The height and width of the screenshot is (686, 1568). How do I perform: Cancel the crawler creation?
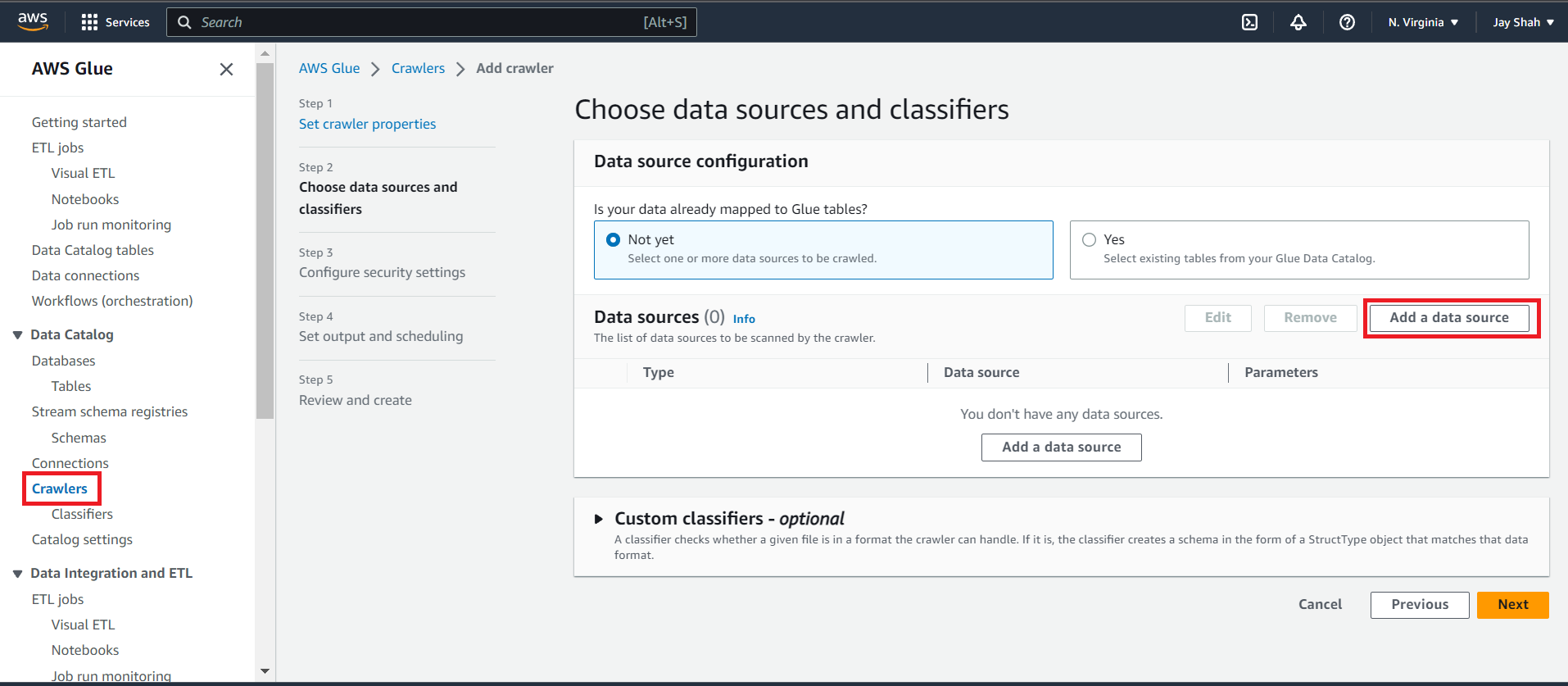point(1320,605)
